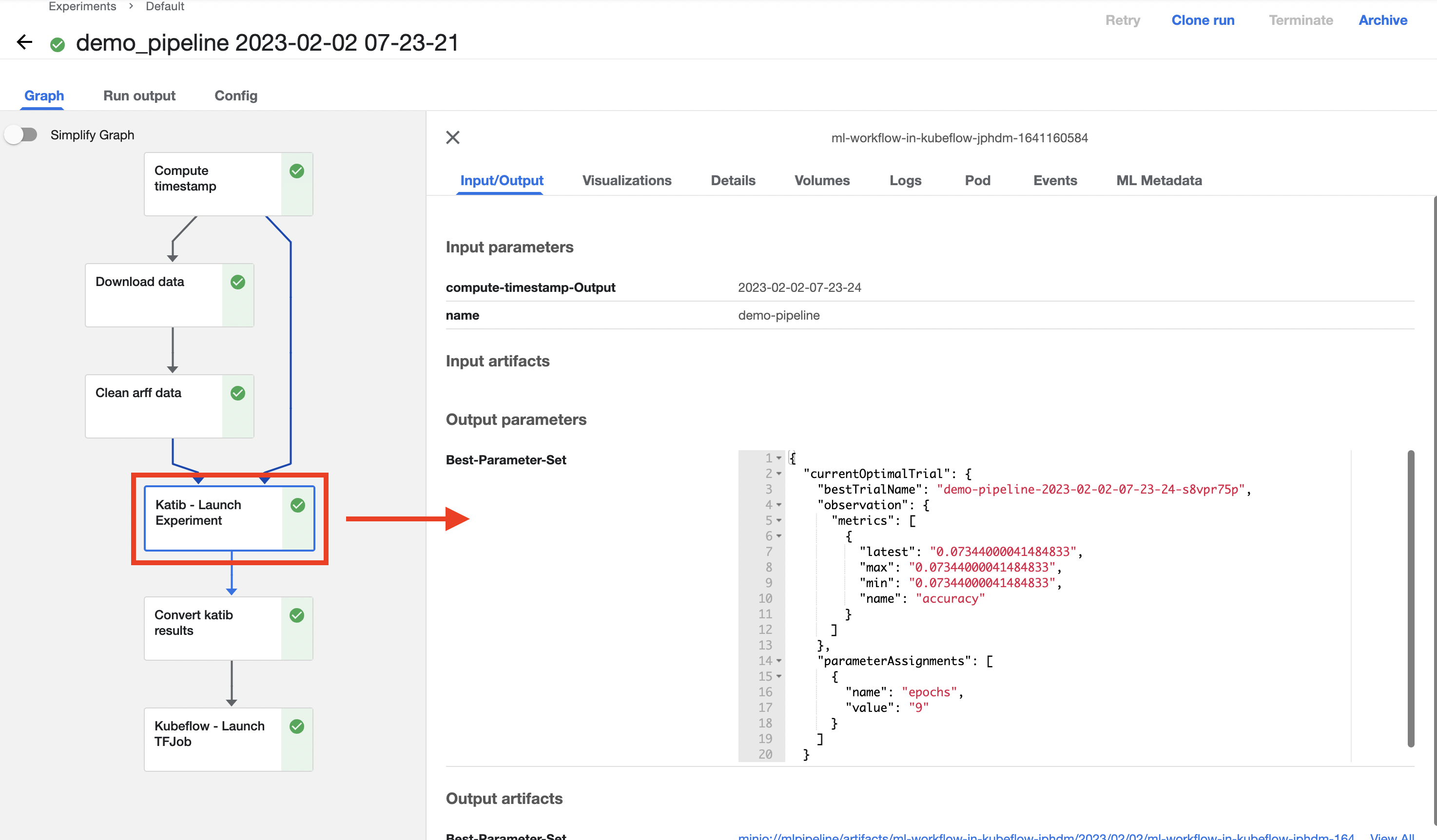Switch to the Run output tab

[x=139, y=95]
